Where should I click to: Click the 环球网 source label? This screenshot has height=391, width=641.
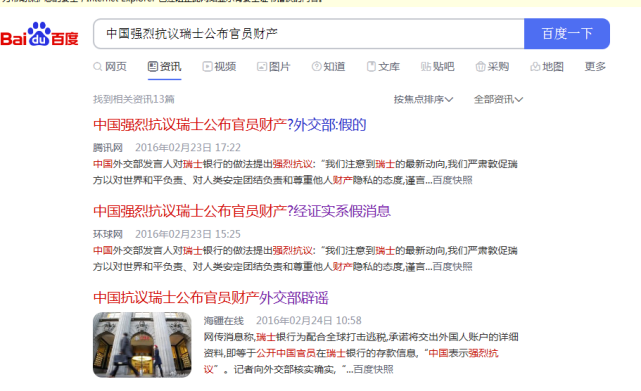point(108,234)
